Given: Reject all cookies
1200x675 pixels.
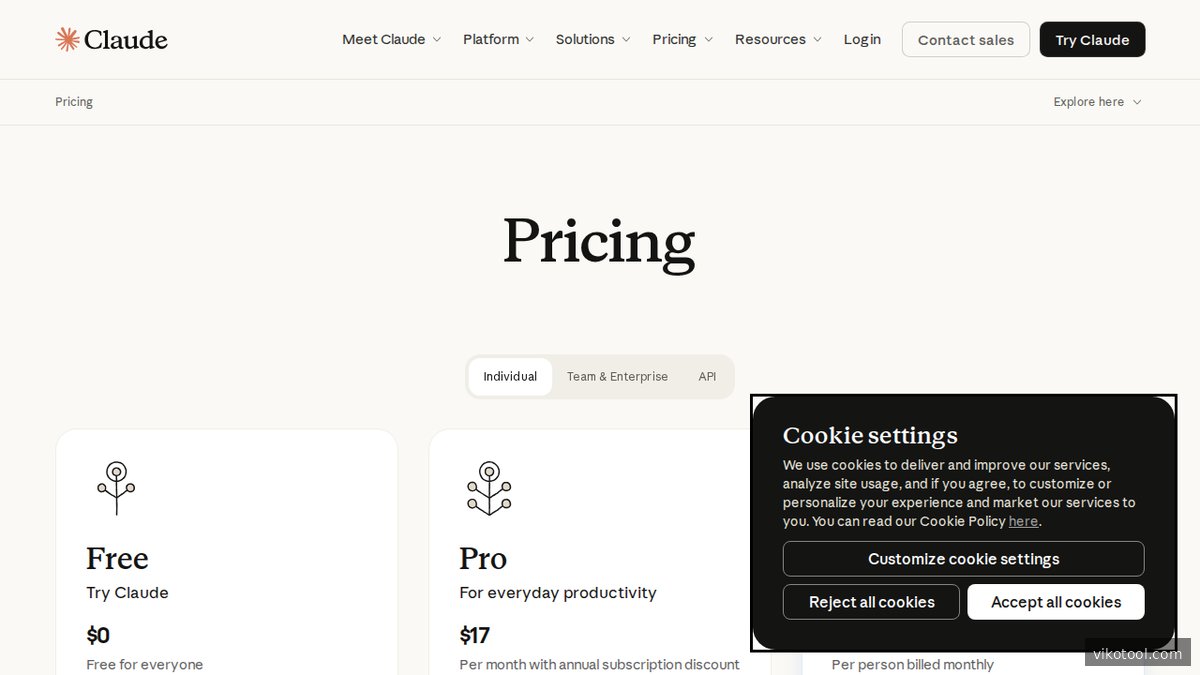Looking at the screenshot, I should pos(871,602).
